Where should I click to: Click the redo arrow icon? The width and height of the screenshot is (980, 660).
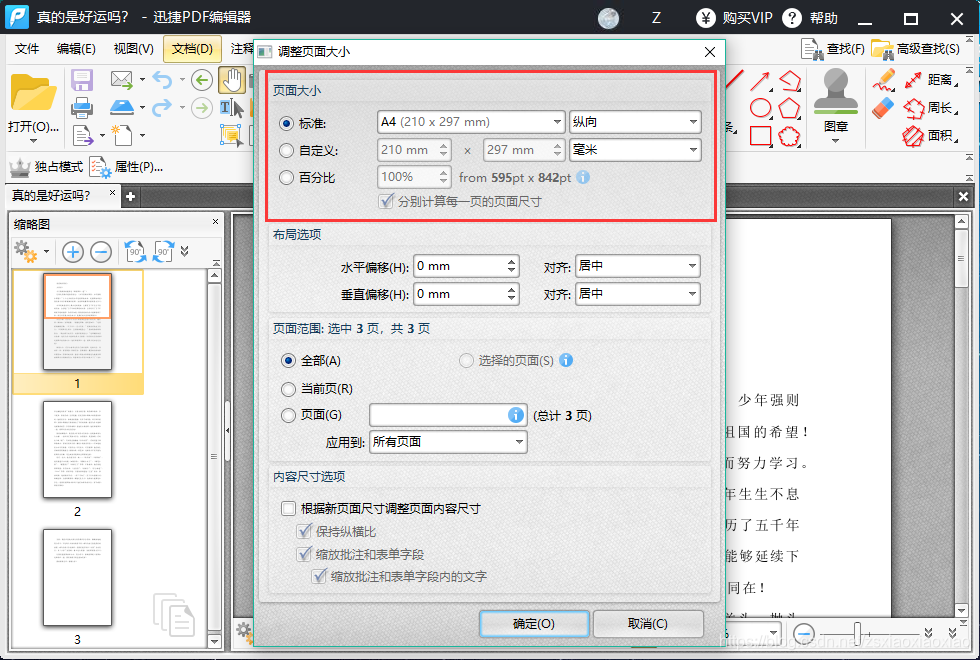tap(162, 108)
